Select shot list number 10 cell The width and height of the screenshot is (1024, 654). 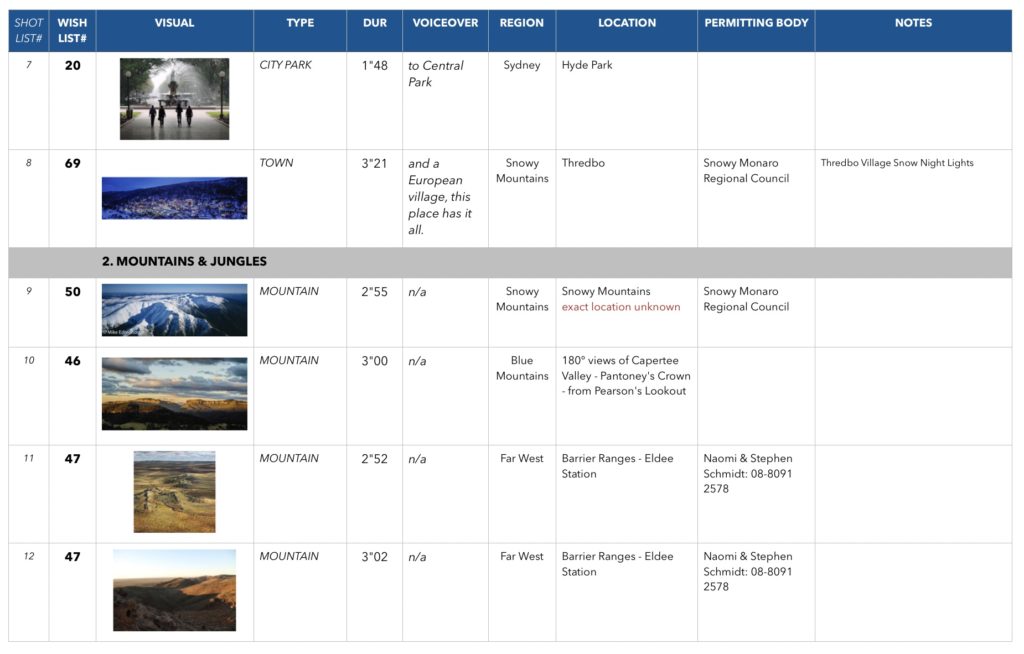tap(29, 396)
